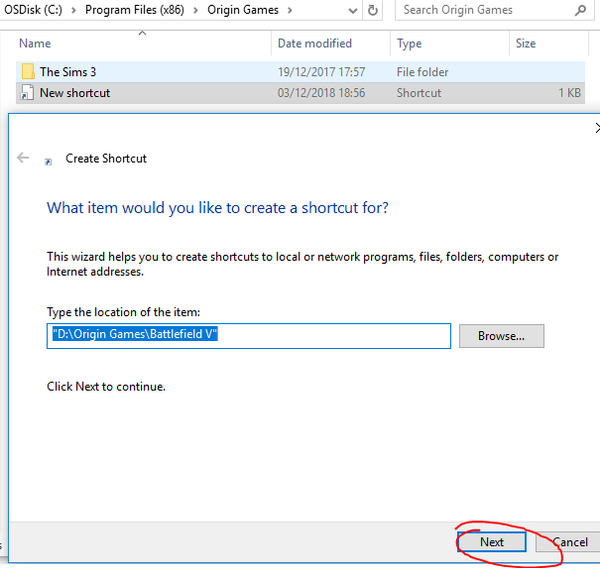Select The Sims 3 folder icon
This screenshot has height=568, width=600.
pyautogui.click(x=28, y=72)
